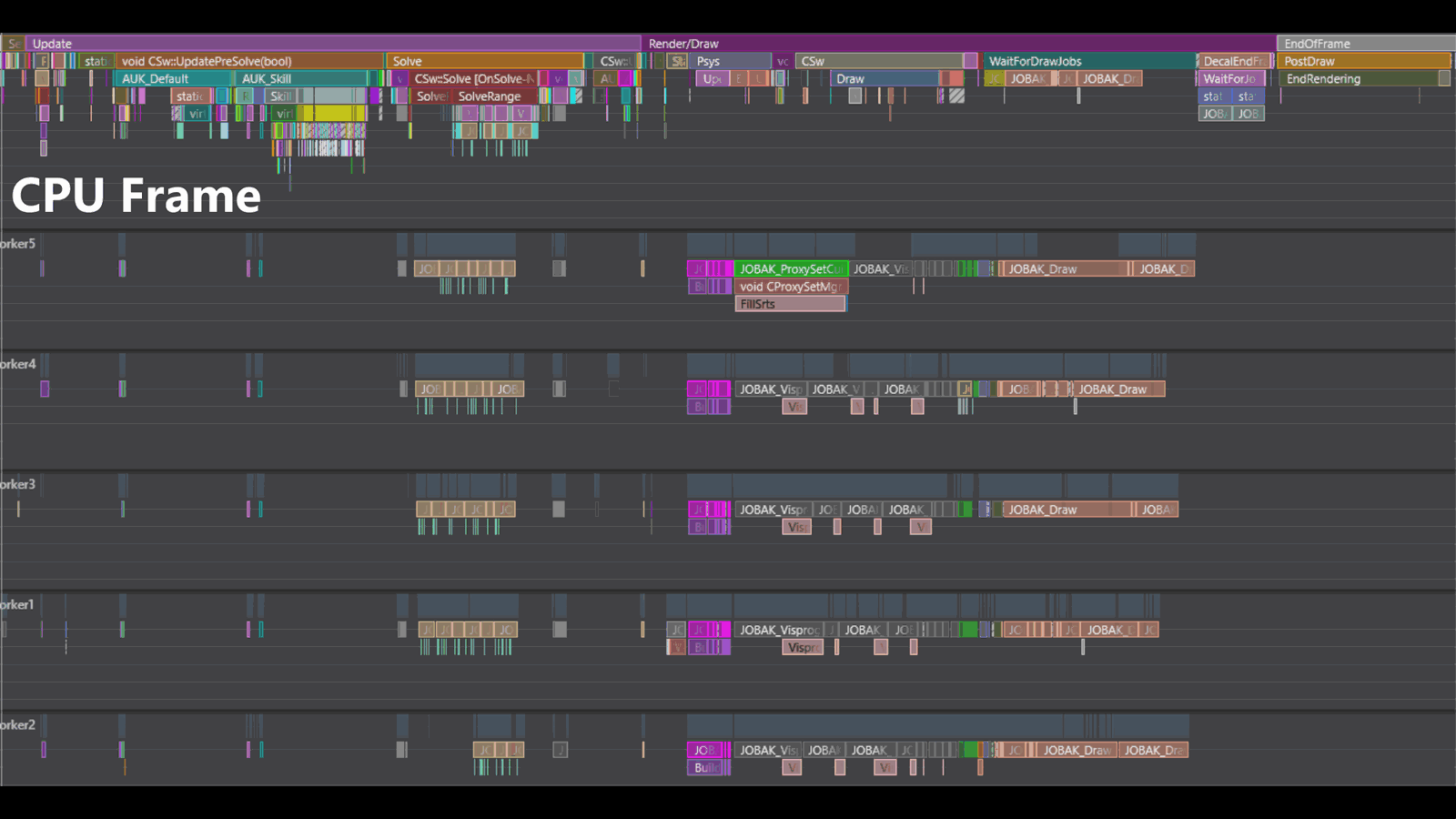1456x819 pixels.
Task: Select the AUK_Skill block
Action: coord(300,78)
